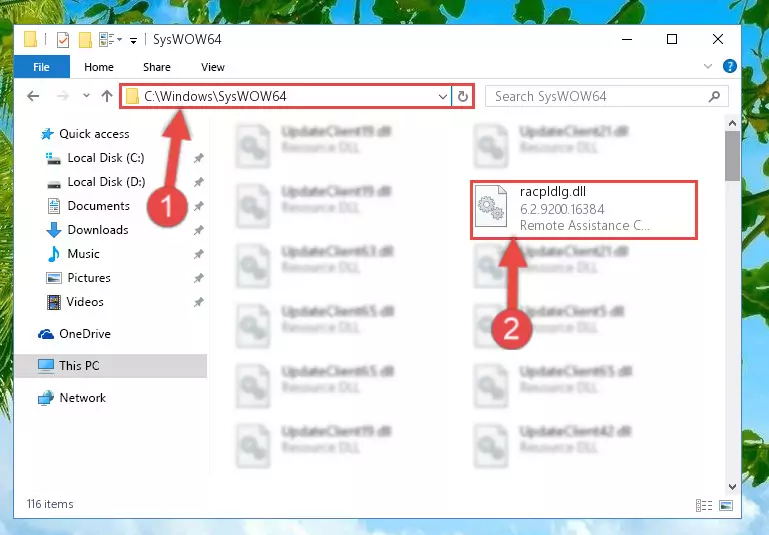This screenshot has height=535, width=769.
Task: Click pin icon next to Downloads
Action: [199, 230]
